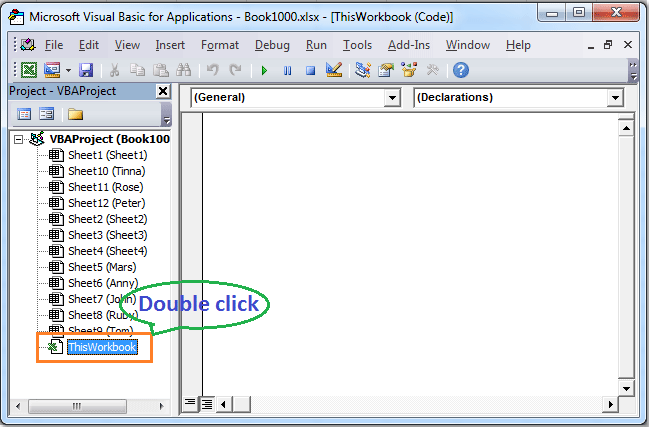649x427 pixels.
Task: Expand Project pane toolbar options chevron
Action: tap(166, 114)
